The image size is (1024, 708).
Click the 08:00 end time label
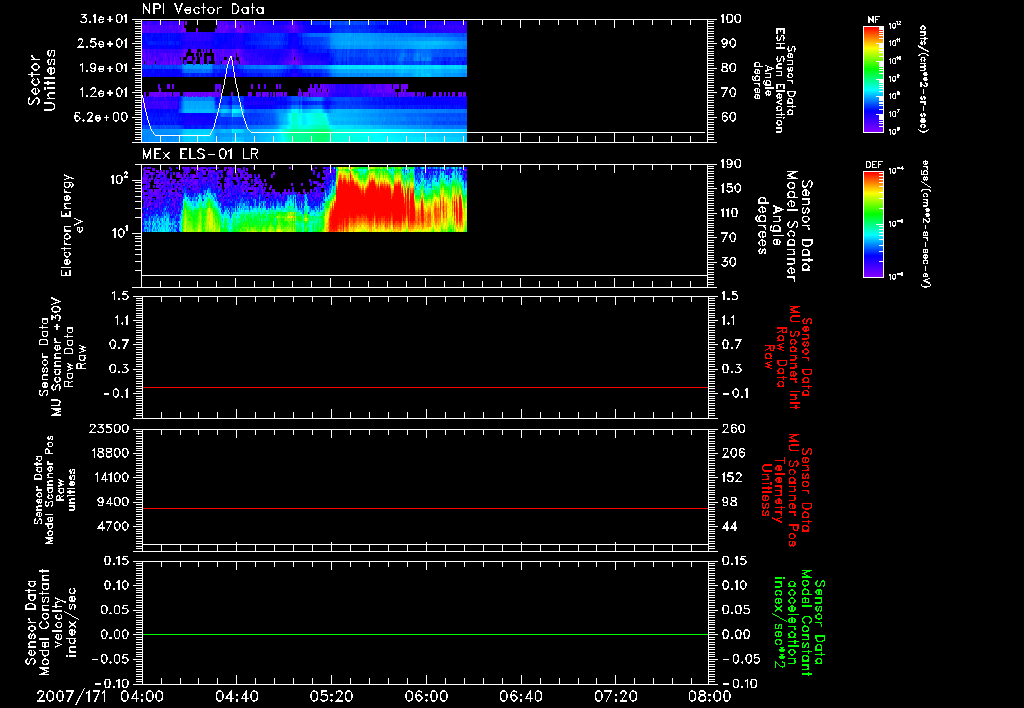(710, 696)
